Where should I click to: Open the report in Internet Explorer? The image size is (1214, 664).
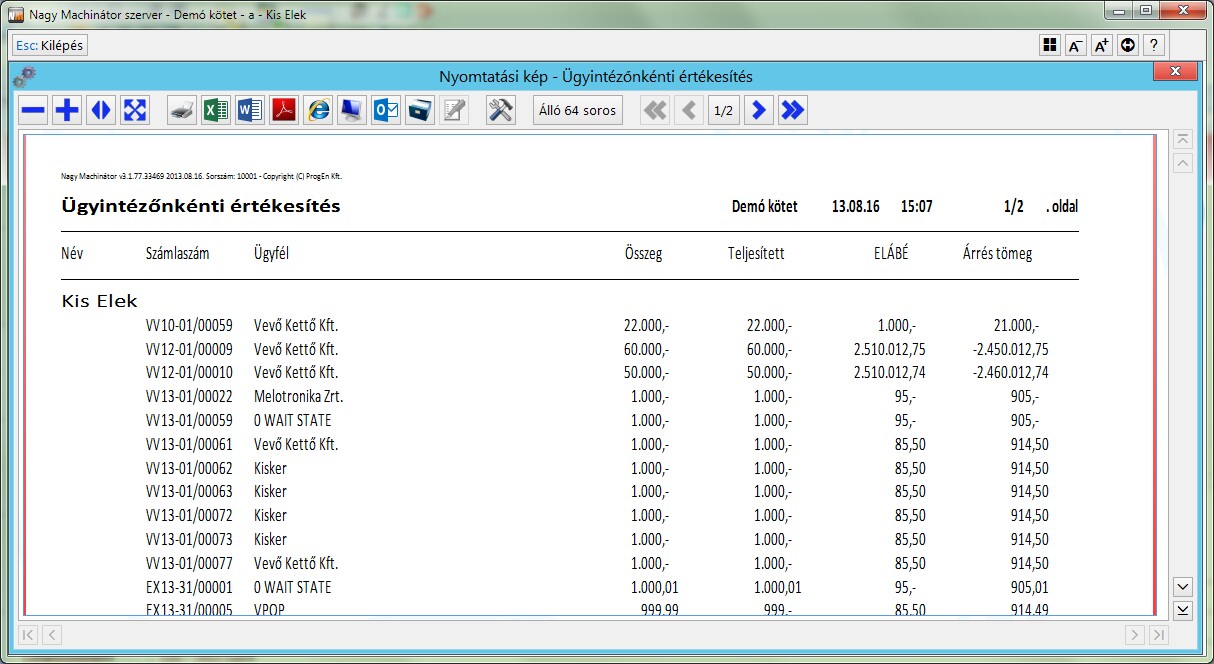[x=318, y=111]
